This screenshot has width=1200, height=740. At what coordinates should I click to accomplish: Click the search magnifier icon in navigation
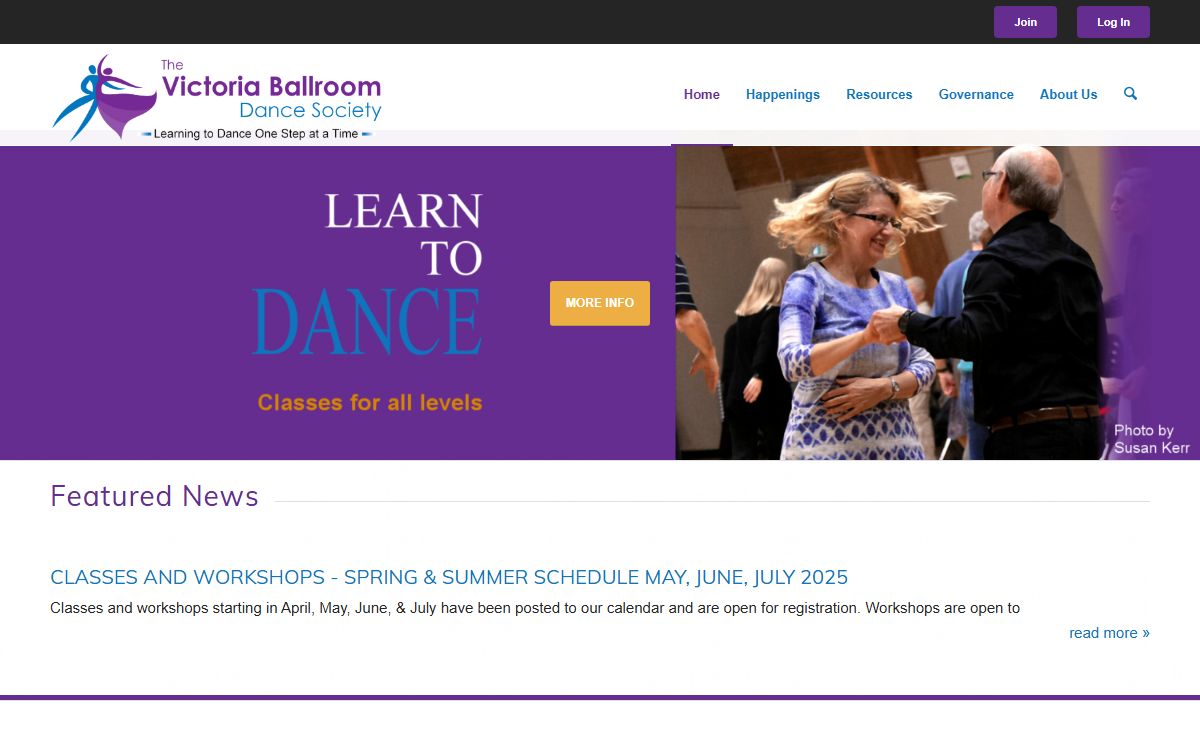(1130, 94)
